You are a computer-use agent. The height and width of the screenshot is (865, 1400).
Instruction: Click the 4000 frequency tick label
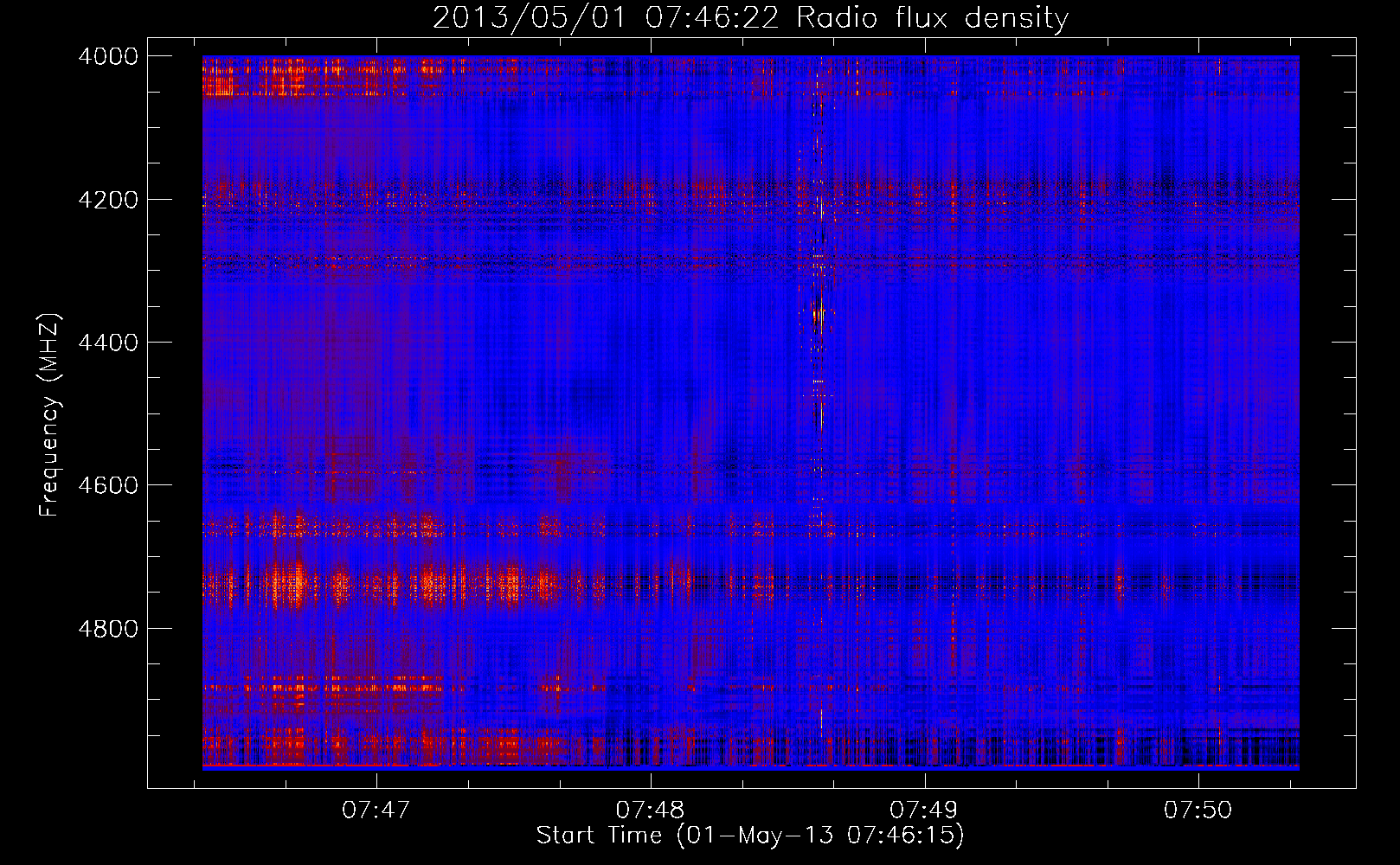pyautogui.click(x=108, y=56)
